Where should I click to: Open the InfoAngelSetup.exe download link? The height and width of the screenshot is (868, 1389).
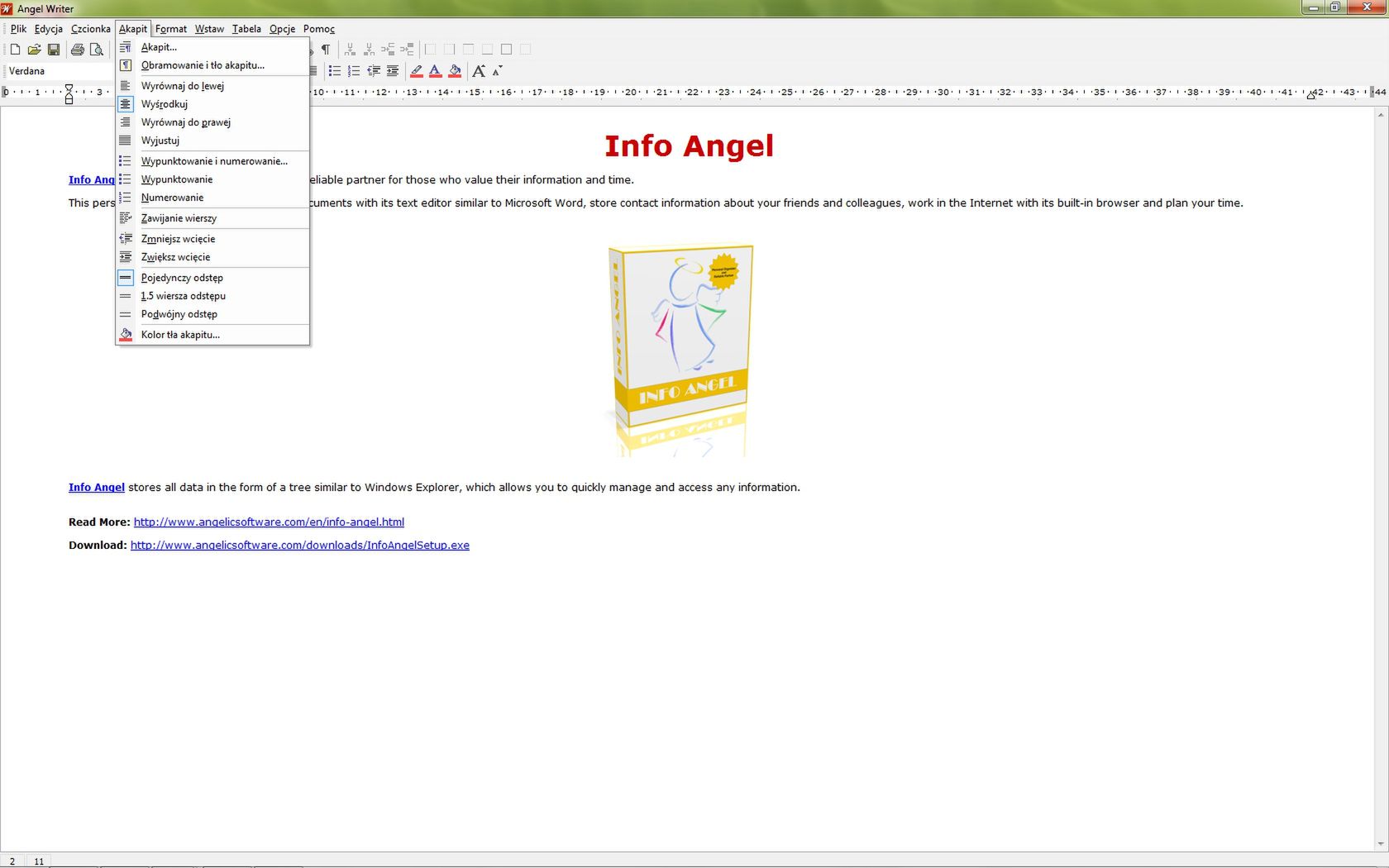[300, 546]
